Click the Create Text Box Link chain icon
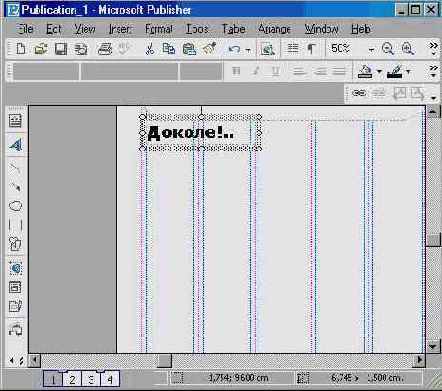 (x=359, y=93)
